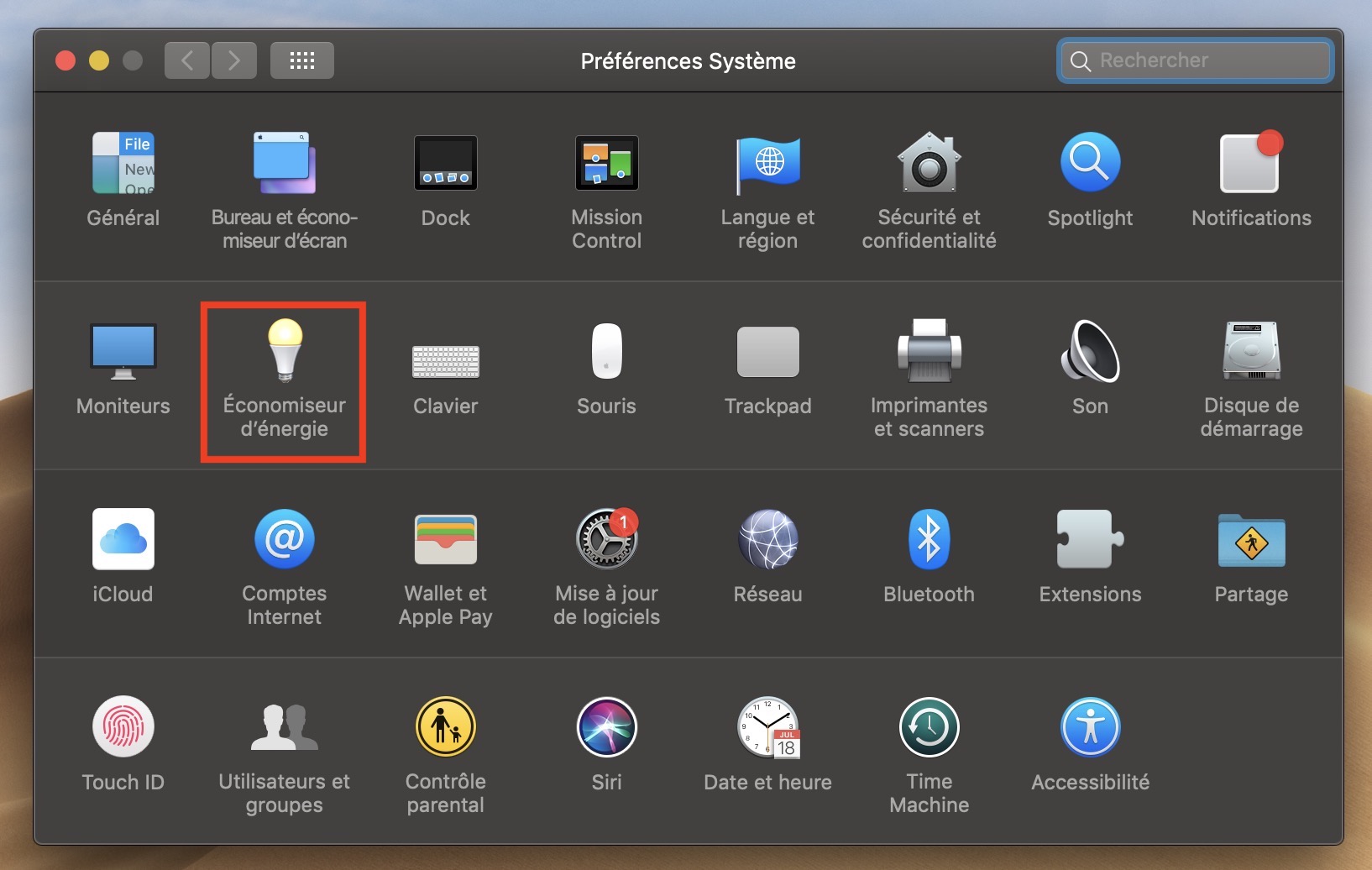Click the forward navigation arrow button

coord(234,60)
